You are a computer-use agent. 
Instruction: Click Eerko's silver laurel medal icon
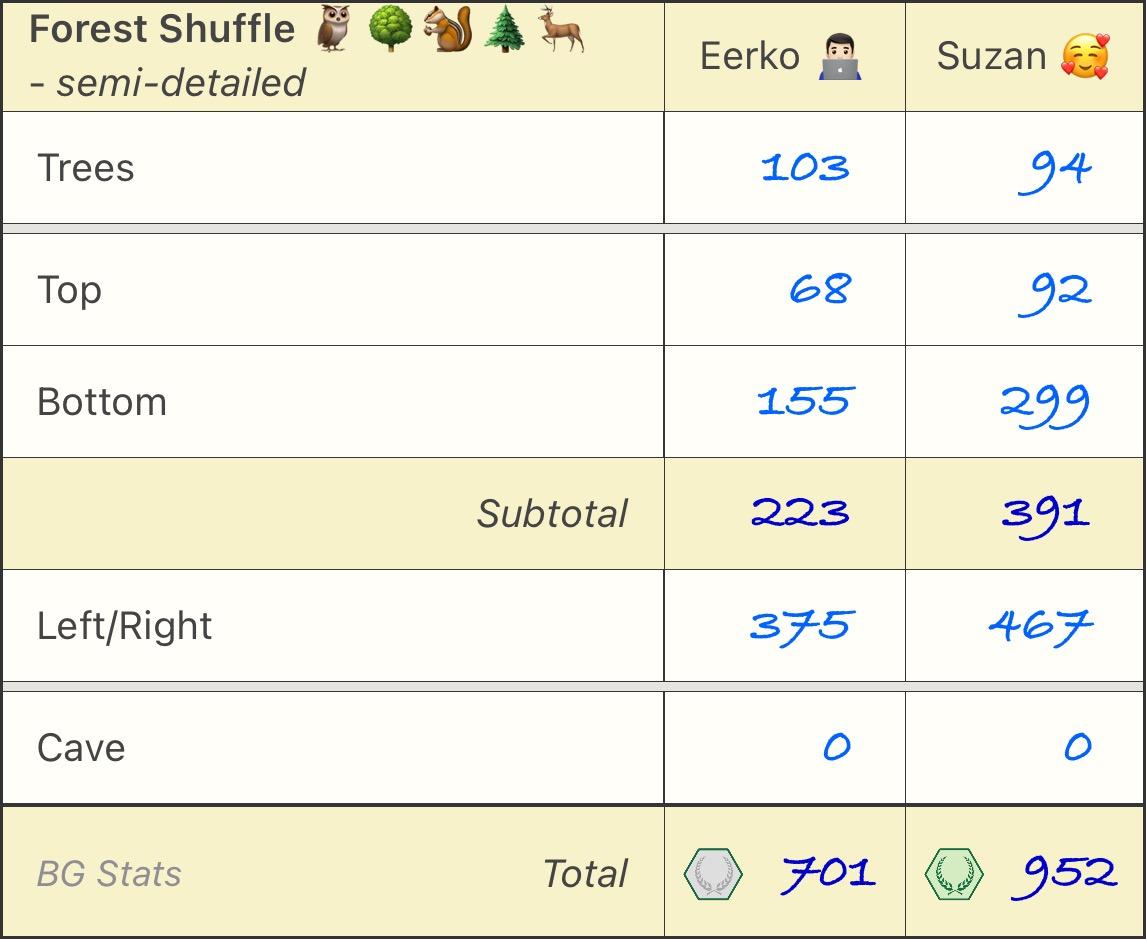point(713,873)
